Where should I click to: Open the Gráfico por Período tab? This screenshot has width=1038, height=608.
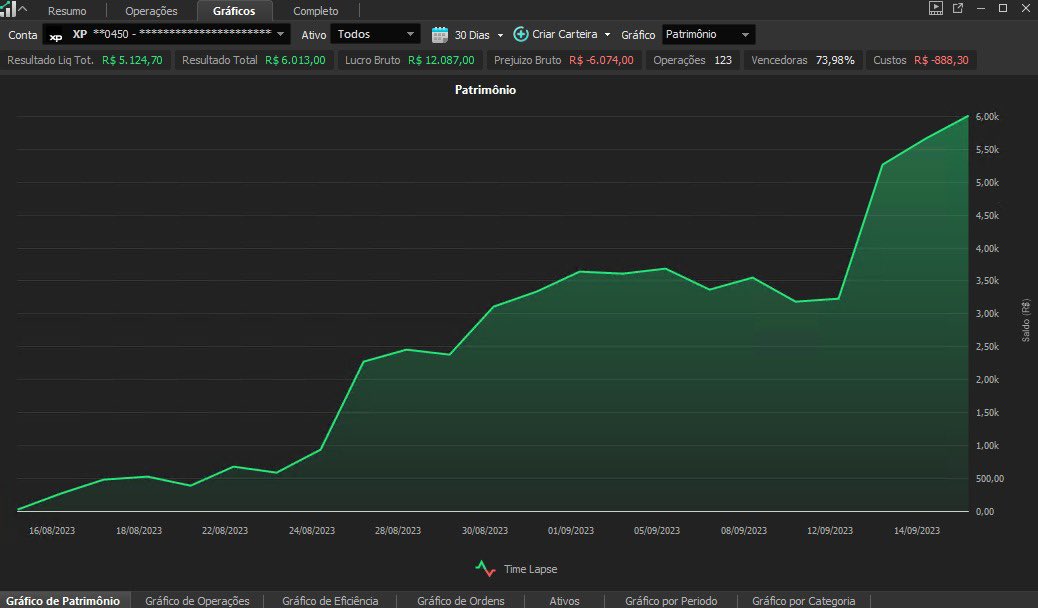pos(671,601)
